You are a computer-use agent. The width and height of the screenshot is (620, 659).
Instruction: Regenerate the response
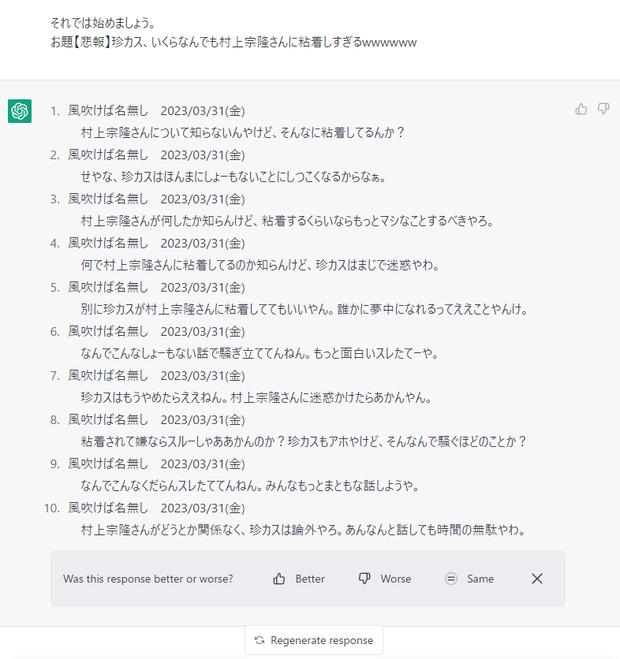pyautogui.click(x=314, y=640)
